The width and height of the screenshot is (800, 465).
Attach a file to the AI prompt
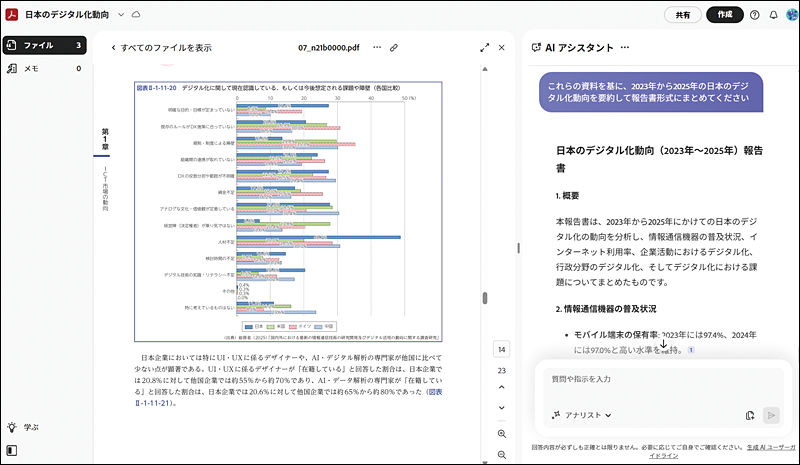click(x=749, y=415)
